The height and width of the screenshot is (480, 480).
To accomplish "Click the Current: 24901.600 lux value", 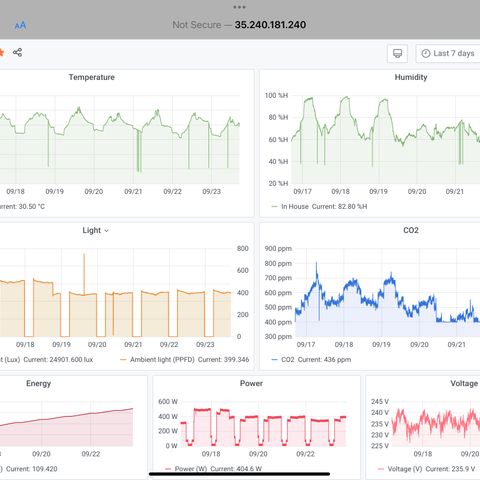I will coord(58,359).
